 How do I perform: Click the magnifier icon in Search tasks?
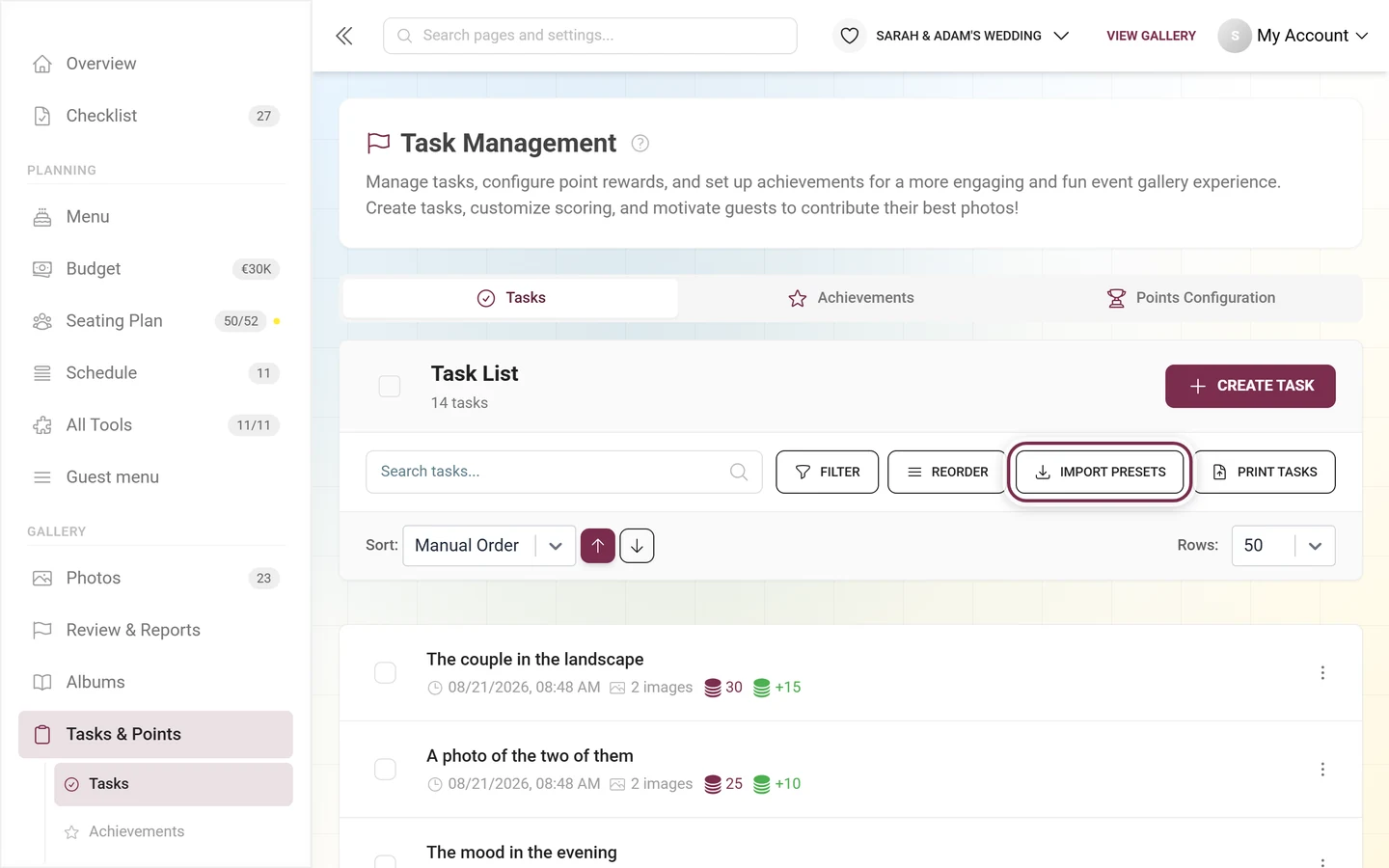(x=739, y=472)
